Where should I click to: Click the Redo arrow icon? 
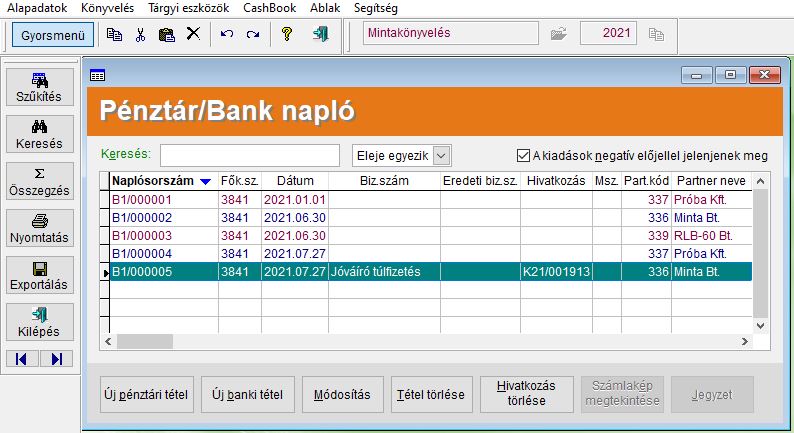coord(253,34)
